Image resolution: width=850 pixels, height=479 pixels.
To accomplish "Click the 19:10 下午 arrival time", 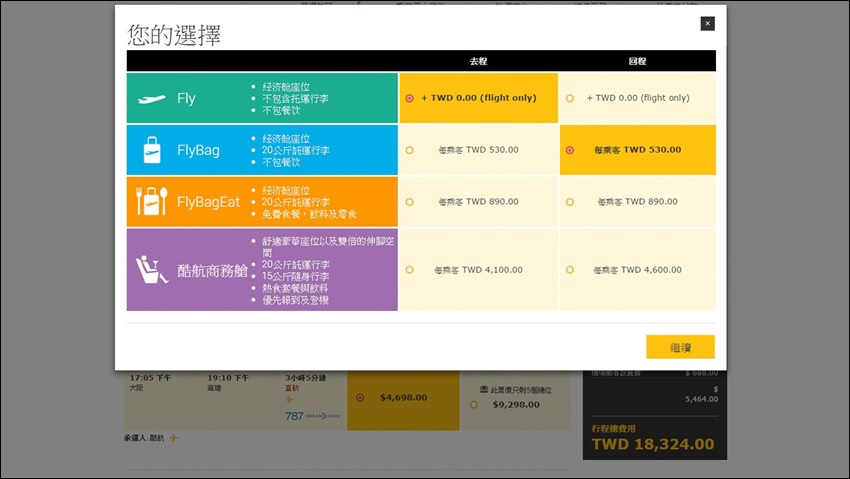I will [x=228, y=378].
